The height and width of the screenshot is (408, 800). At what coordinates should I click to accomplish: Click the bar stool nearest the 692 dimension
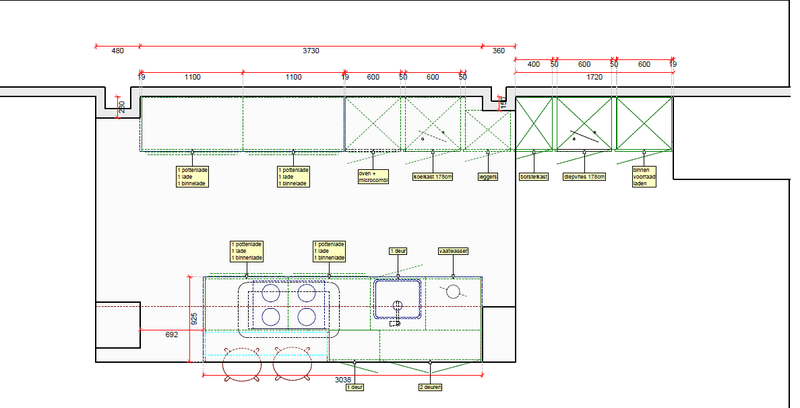pyautogui.click(x=242, y=364)
